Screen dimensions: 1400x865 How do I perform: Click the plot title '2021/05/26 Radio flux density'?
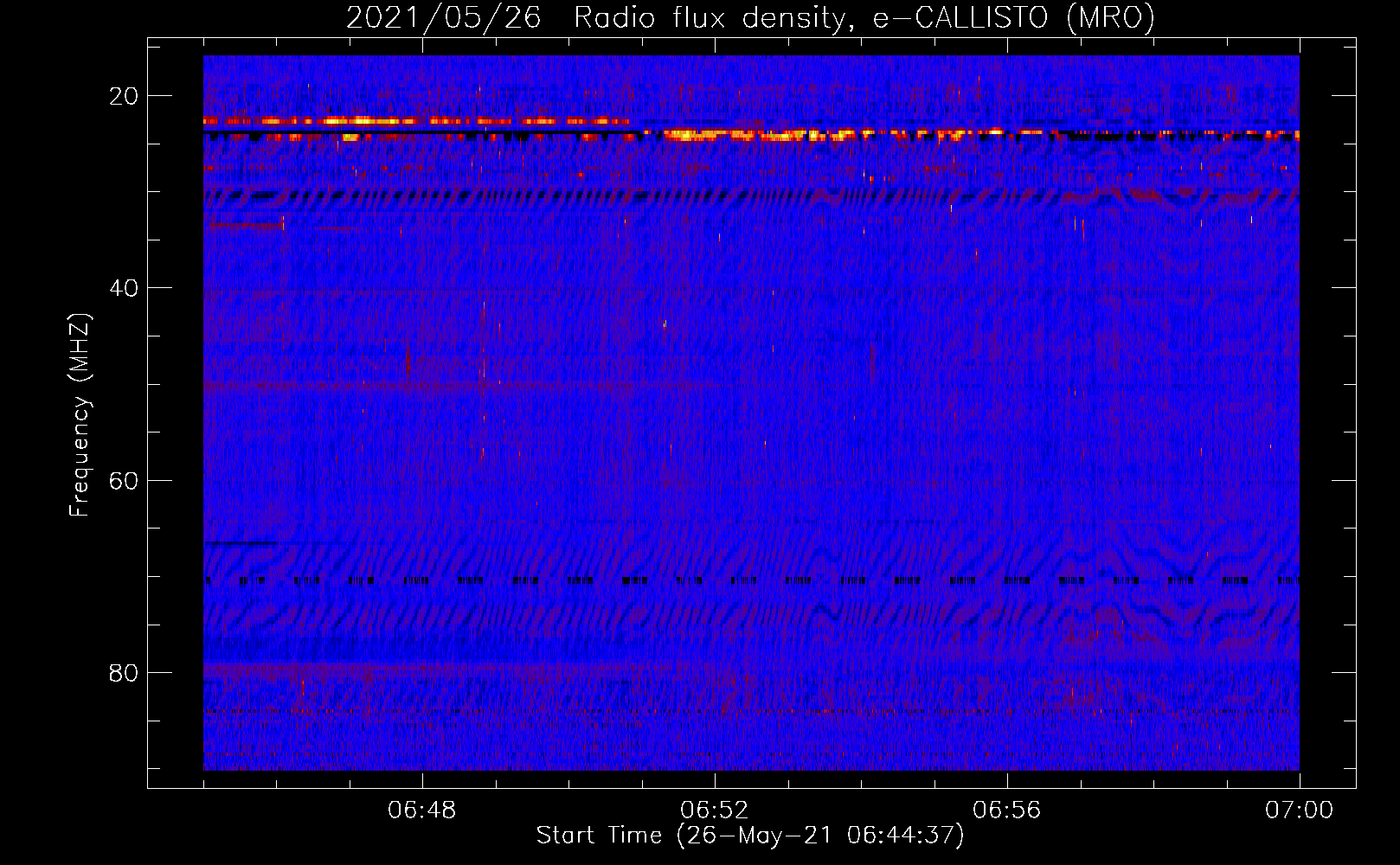tap(750, 17)
